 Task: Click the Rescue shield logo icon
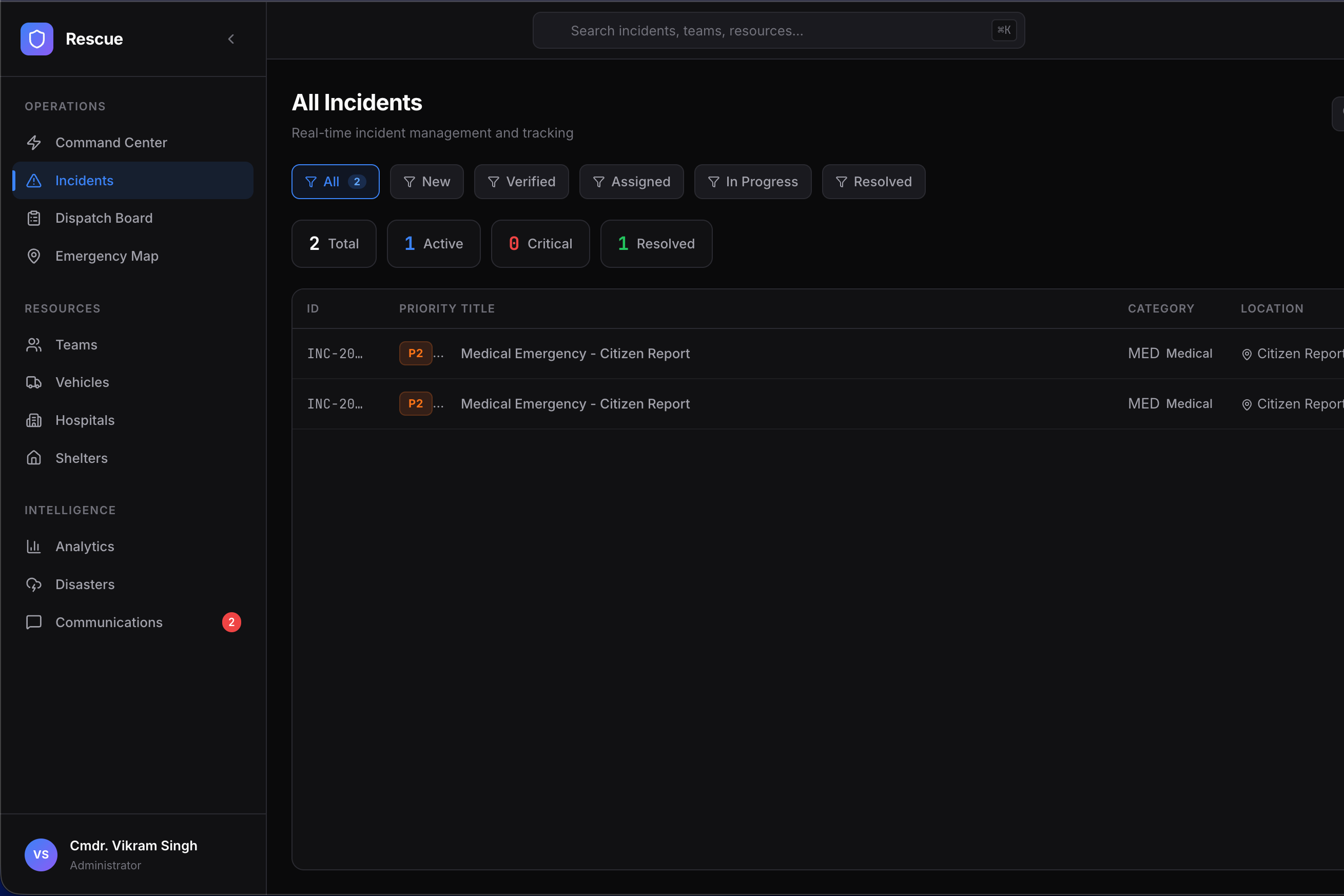click(37, 39)
